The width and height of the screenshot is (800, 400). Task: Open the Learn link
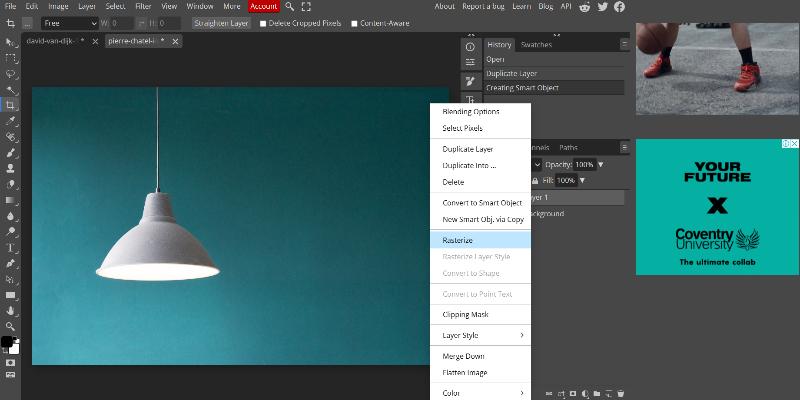521,7
